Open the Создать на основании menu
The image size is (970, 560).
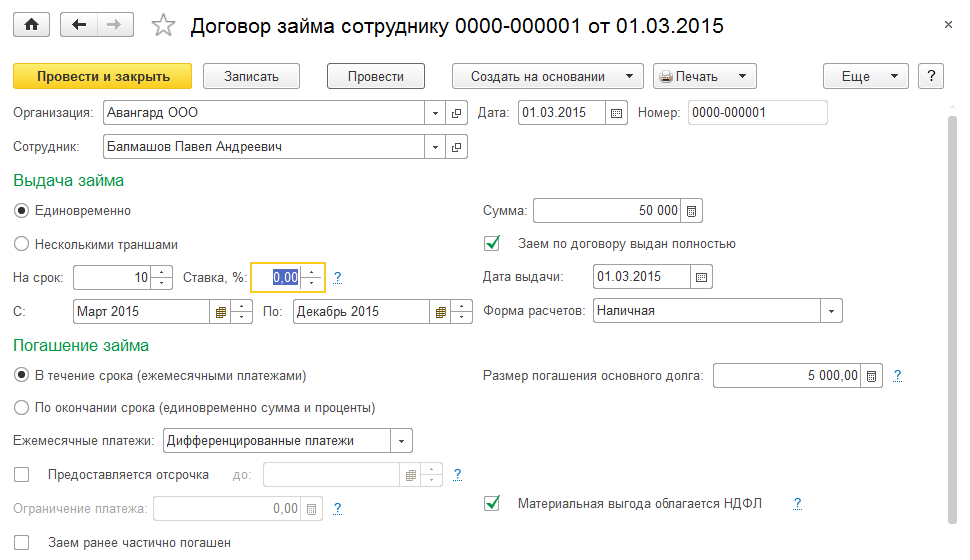pyautogui.click(x=546, y=76)
